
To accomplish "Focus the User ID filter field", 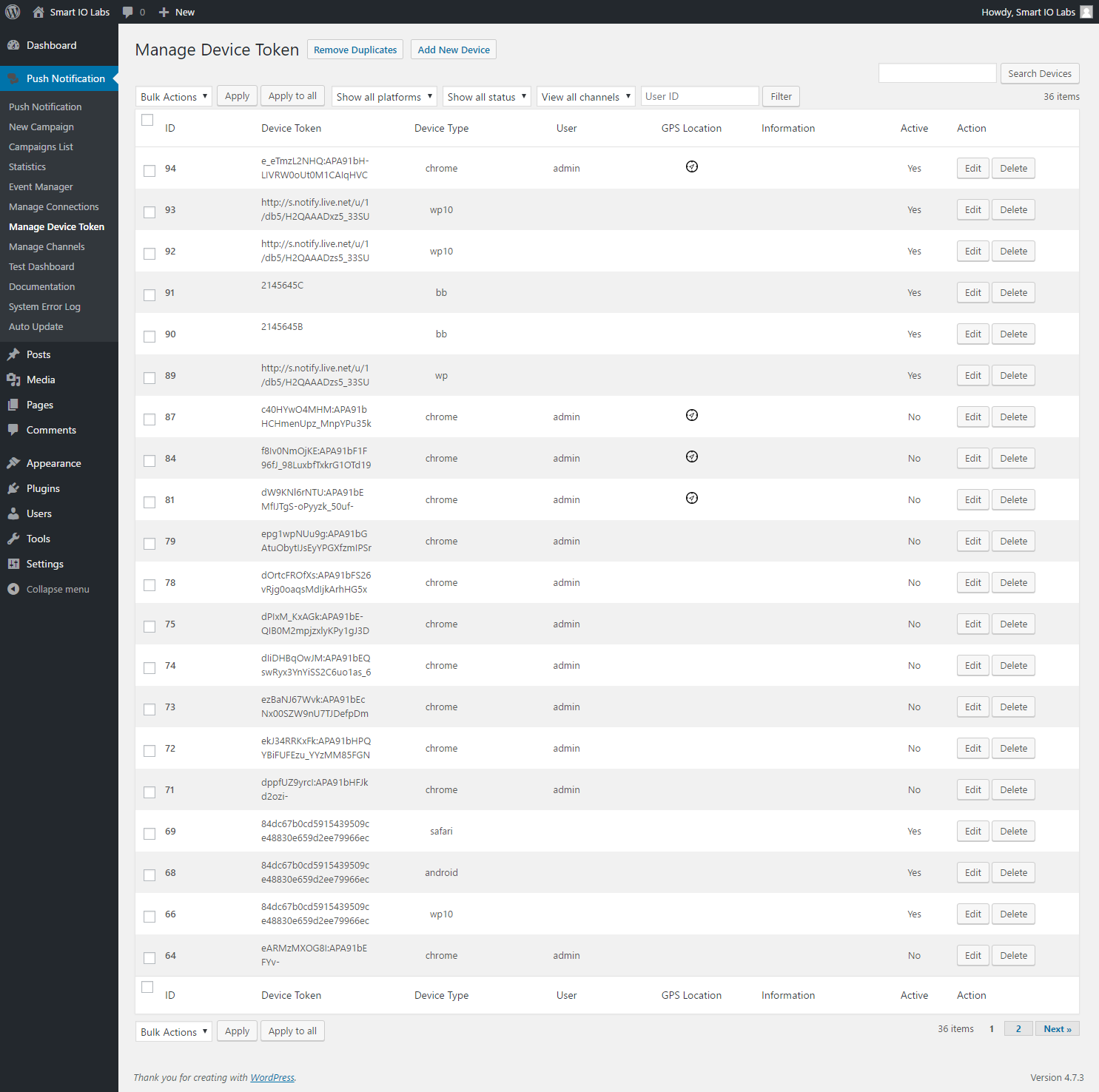I will pos(699,96).
